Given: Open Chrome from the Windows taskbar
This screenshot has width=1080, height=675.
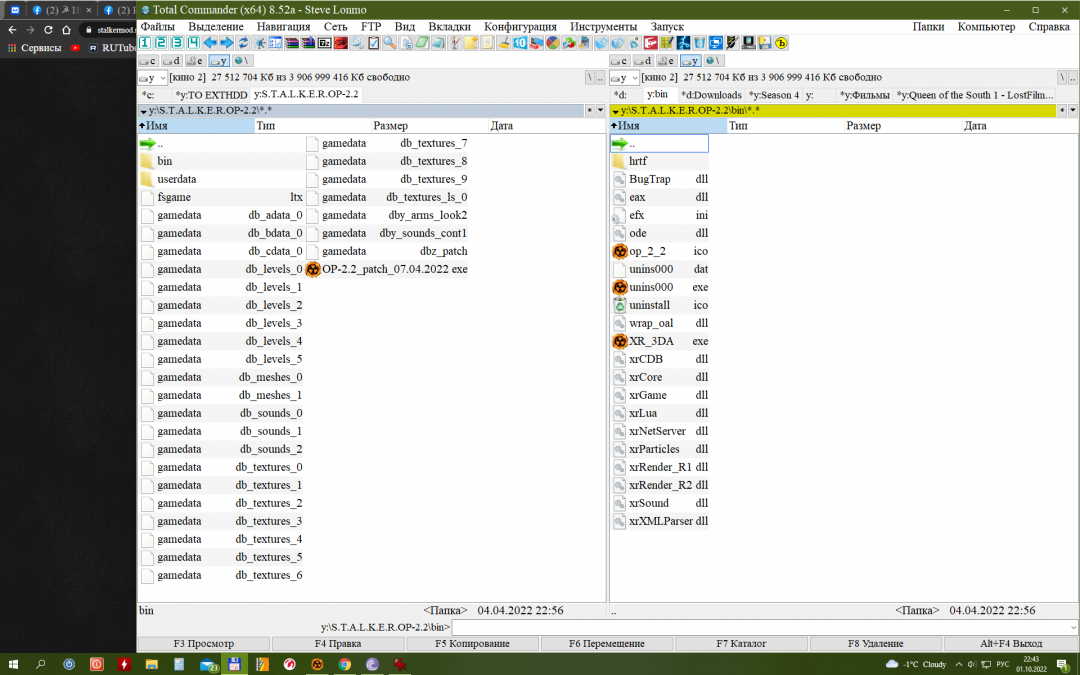Looking at the screenshot, I should click(x=344, y=665).
